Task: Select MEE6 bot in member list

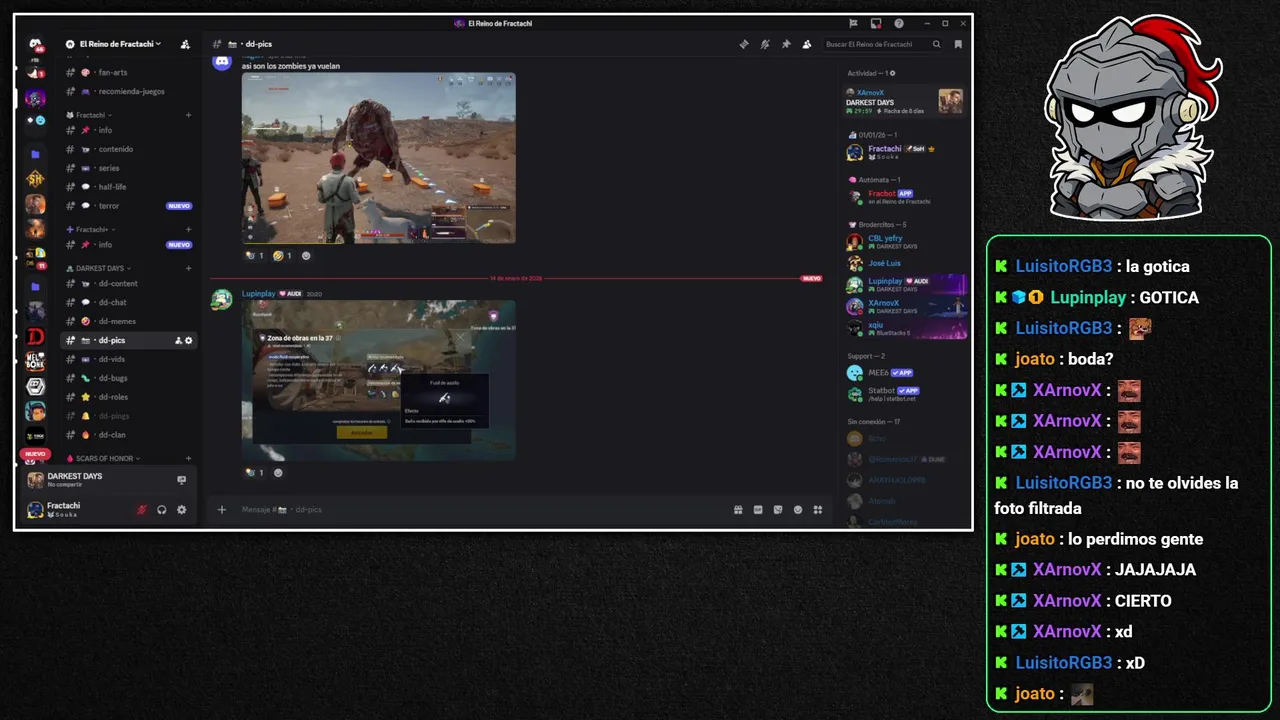Action: click(905, 373)
